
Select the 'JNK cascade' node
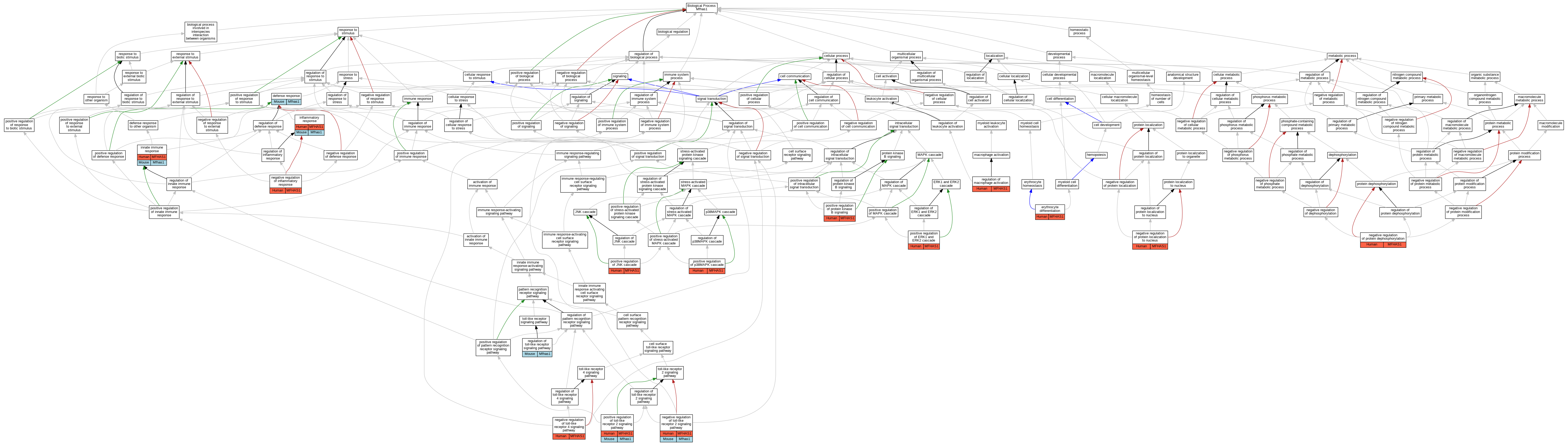tap(585, 212)
